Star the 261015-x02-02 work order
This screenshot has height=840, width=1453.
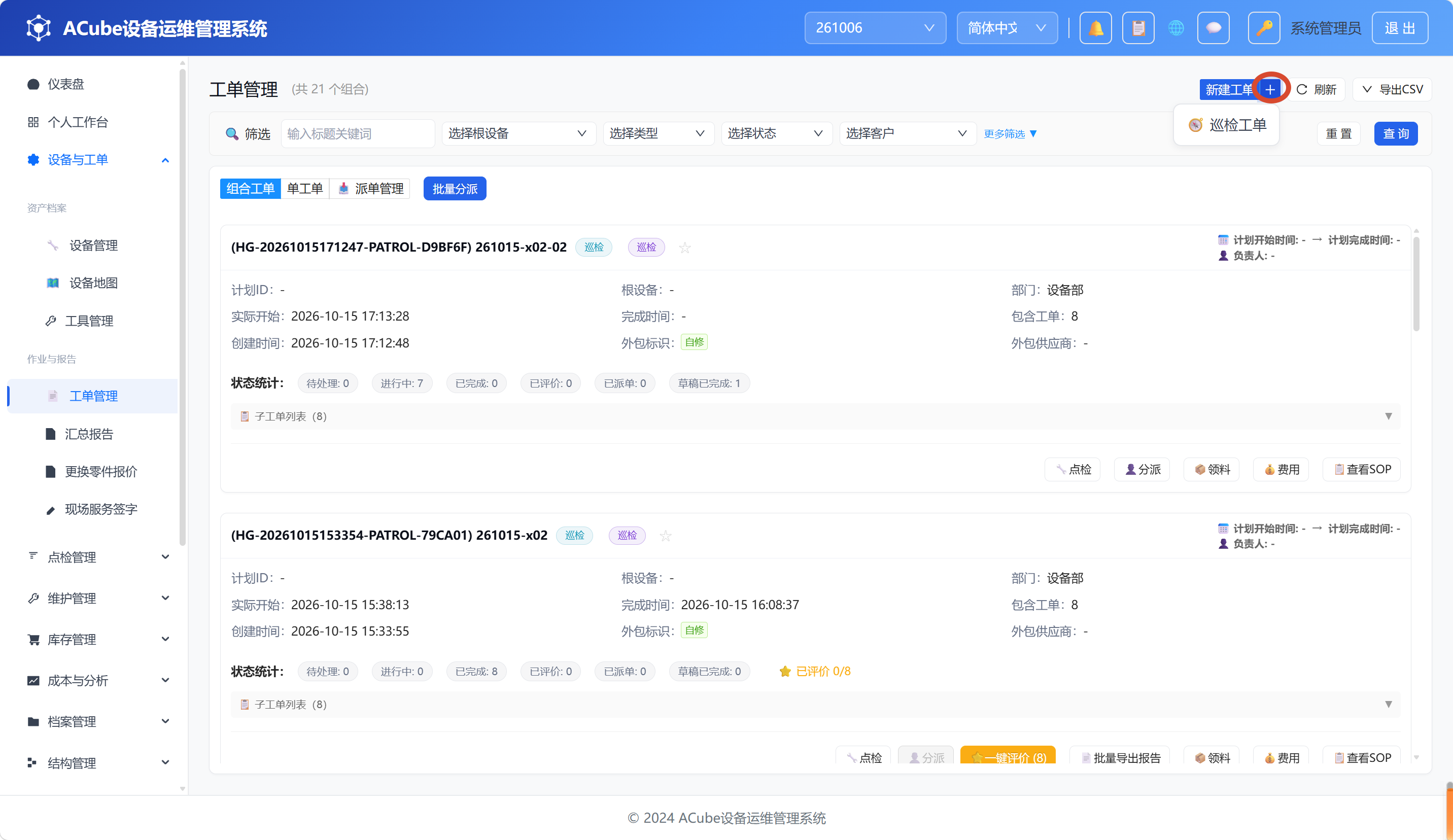click(x=684, y=248)
